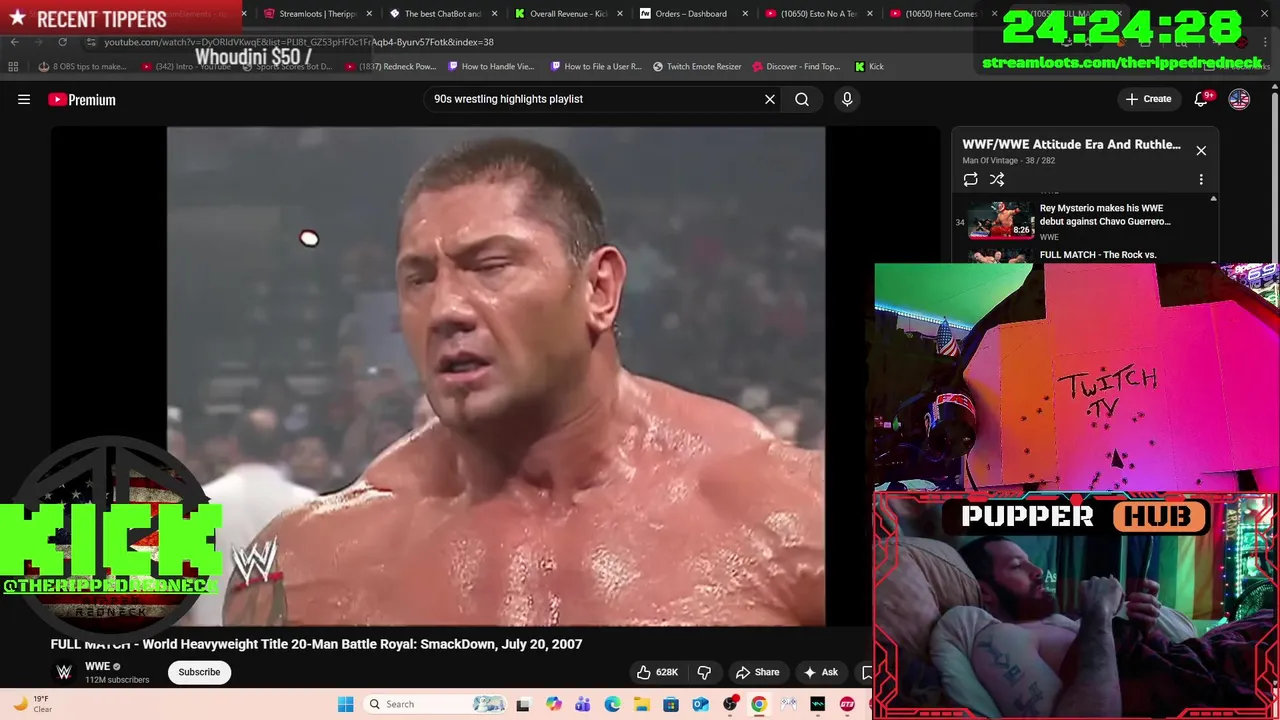The height and width of the screenshot is (720, 1280).
Task: Open the YouTube guide hamburger menu
Action: pos(24,99)
